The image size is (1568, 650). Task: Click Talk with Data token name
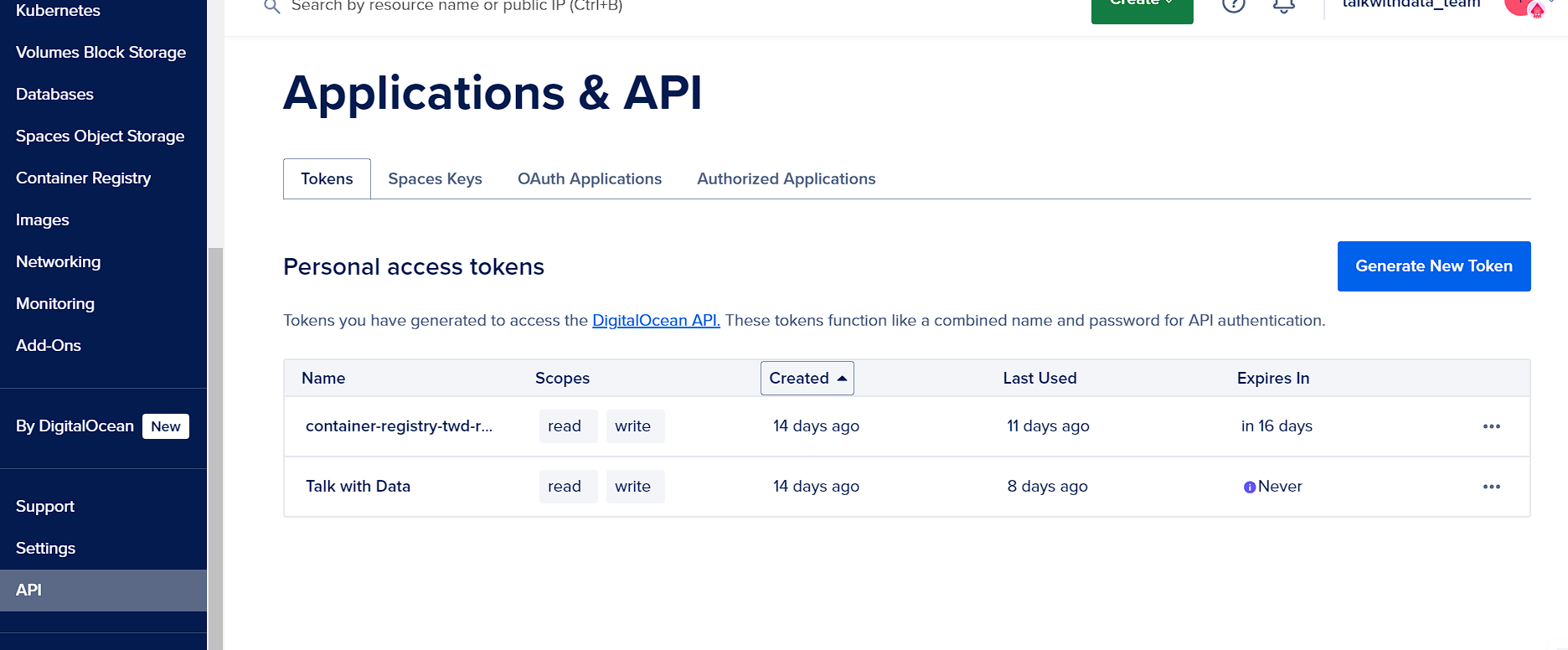click(x=358, y=487)
